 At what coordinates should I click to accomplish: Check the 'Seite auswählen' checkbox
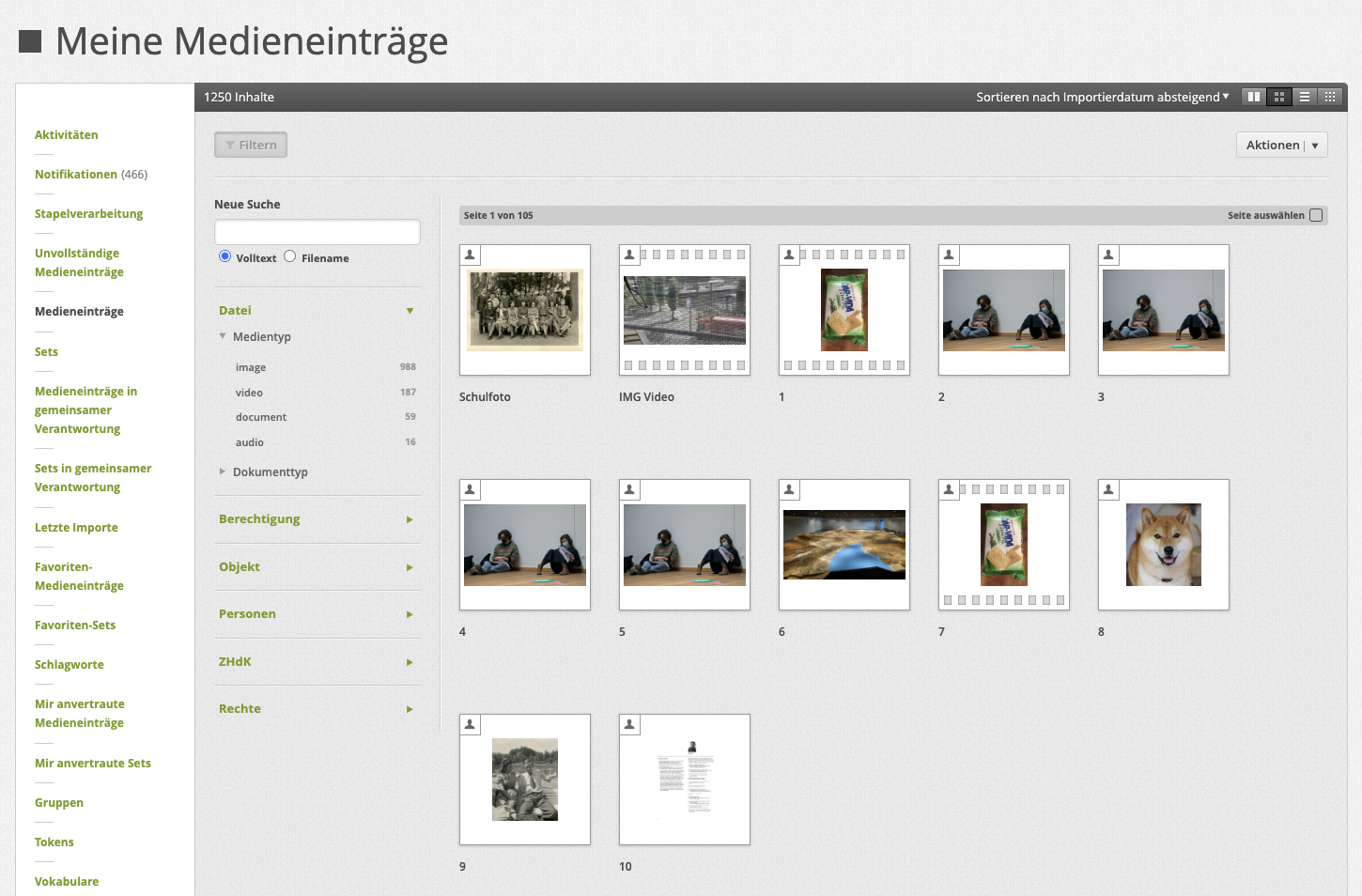click(1316, 215)
